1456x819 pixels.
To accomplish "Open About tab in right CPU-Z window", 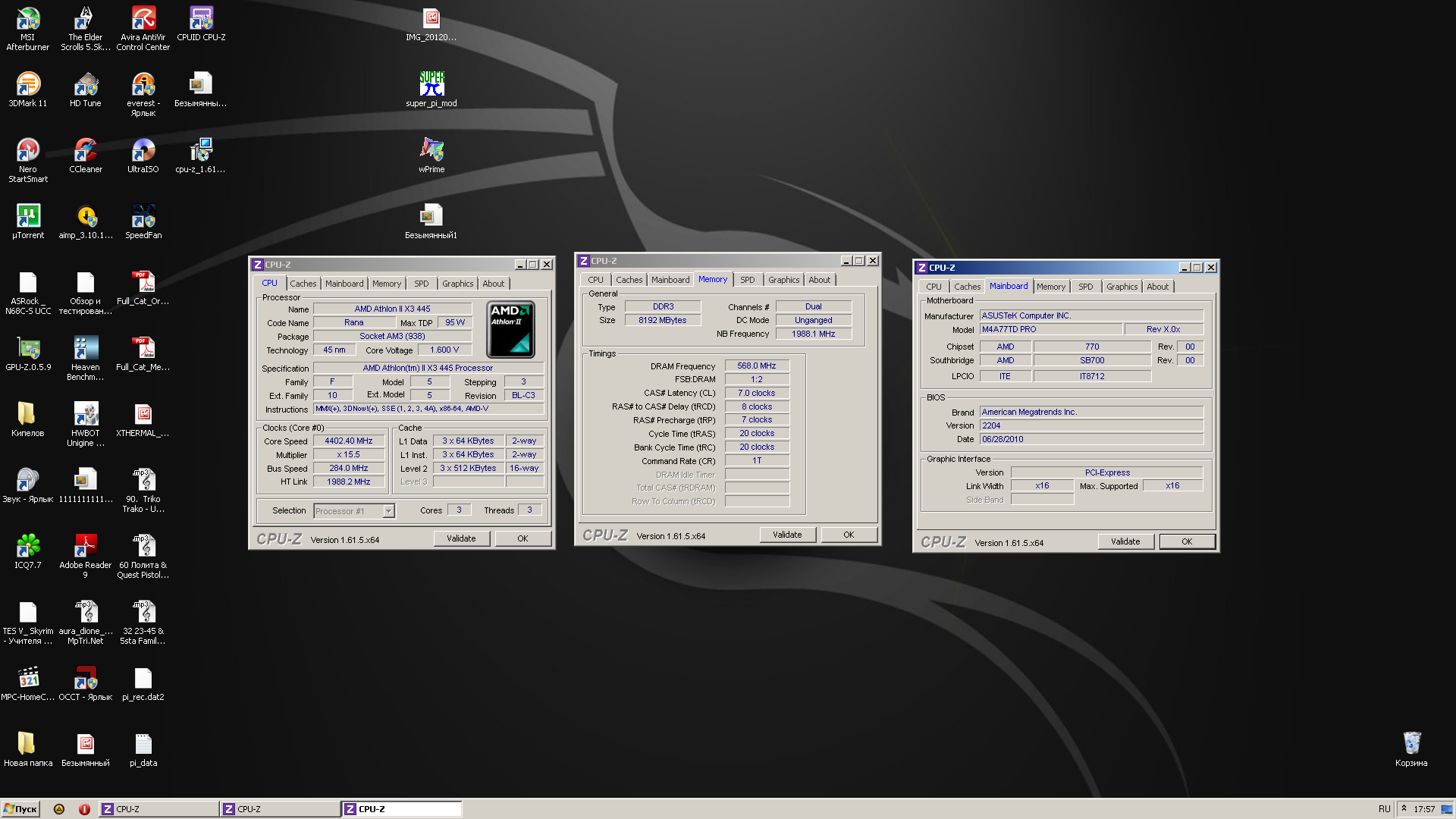I will point(1157,287).
